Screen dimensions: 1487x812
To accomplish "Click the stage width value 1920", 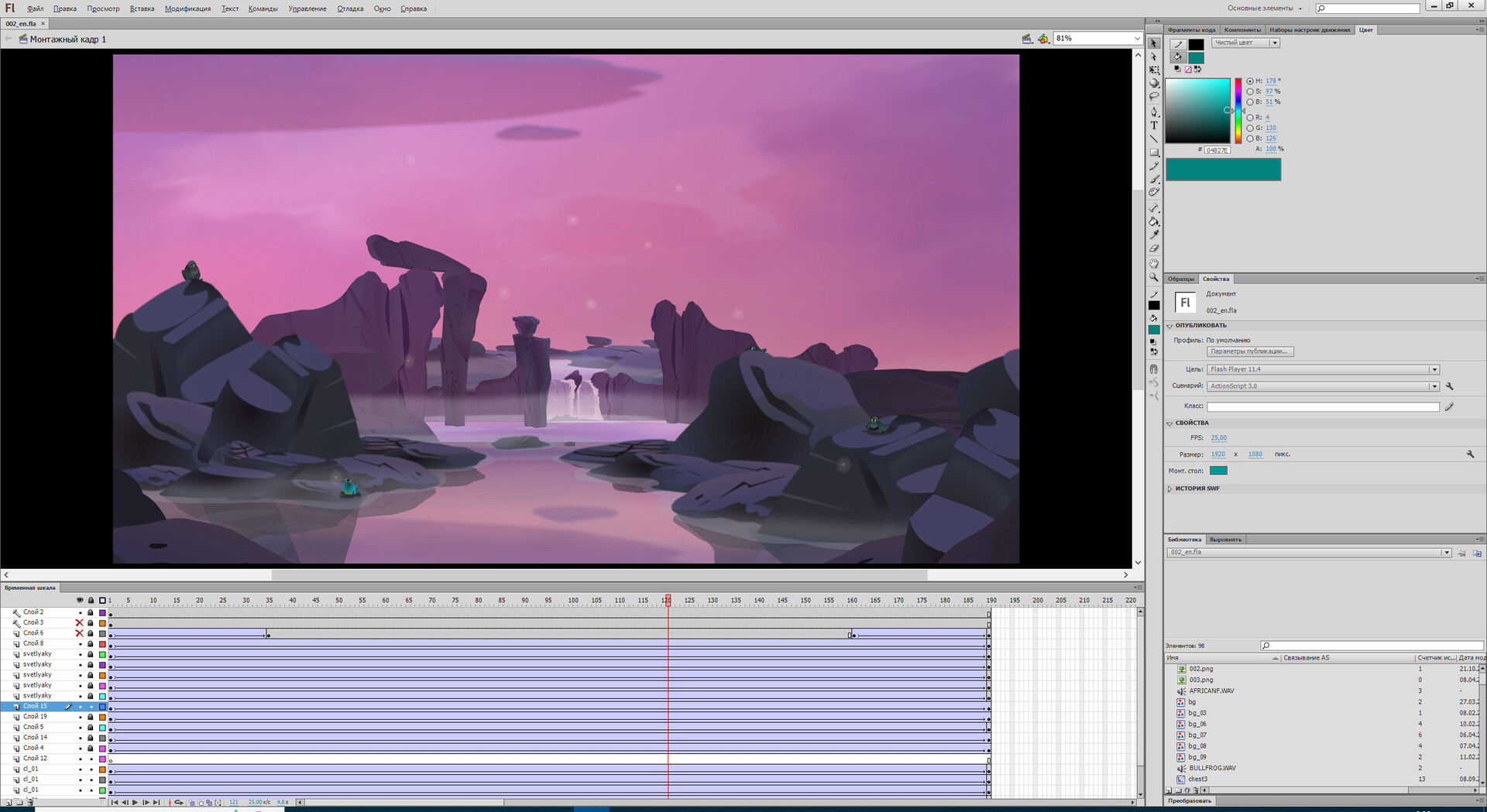I will tap(1218, 455).
